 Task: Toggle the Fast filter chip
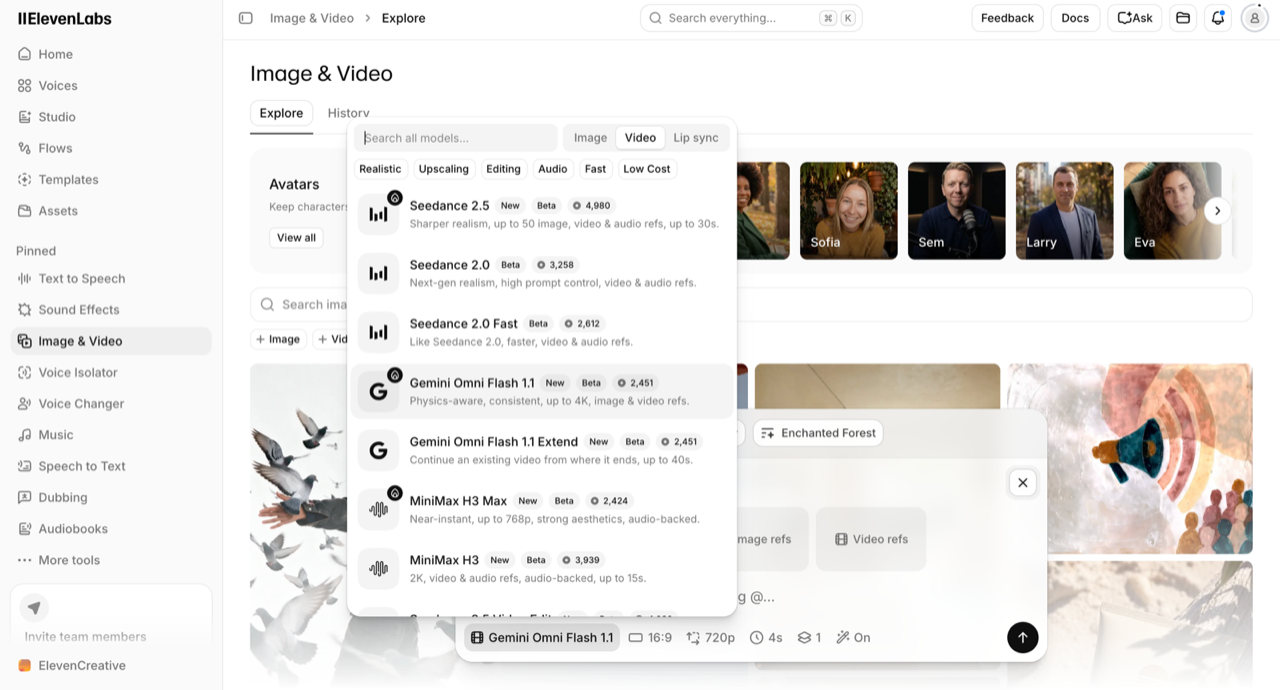pos(595,169)
